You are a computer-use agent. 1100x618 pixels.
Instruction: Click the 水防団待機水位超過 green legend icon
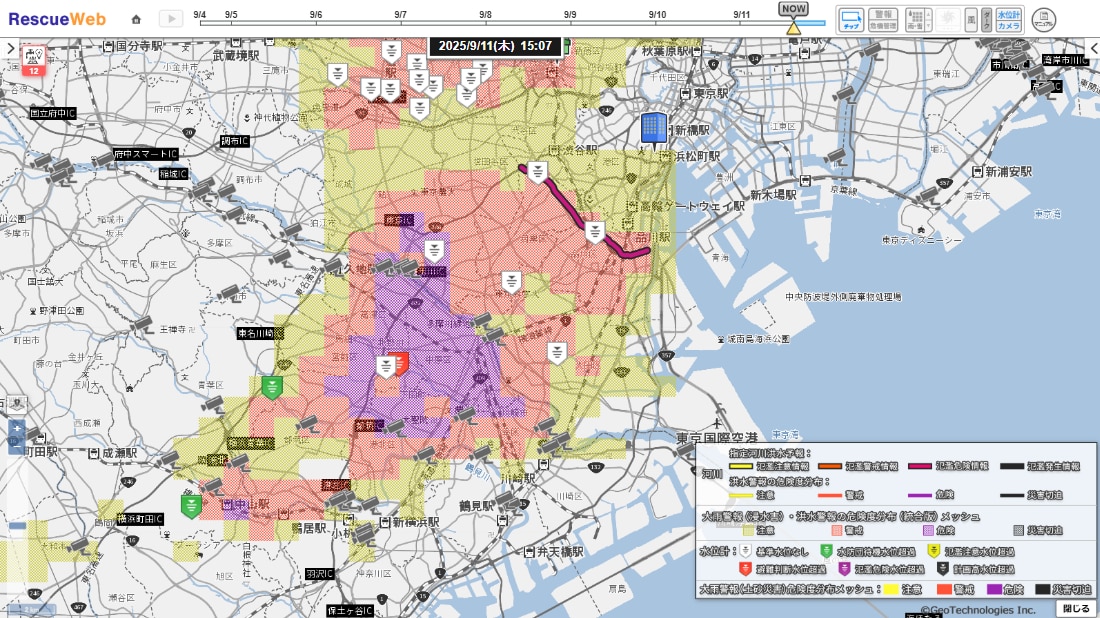(x=826, y=551)
